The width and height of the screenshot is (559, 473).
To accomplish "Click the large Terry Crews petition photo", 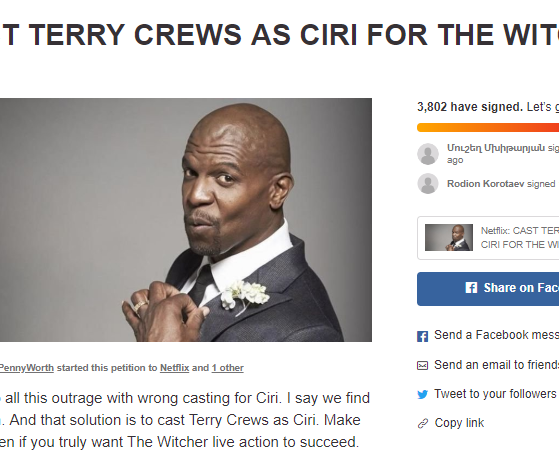I will (186, 220).
